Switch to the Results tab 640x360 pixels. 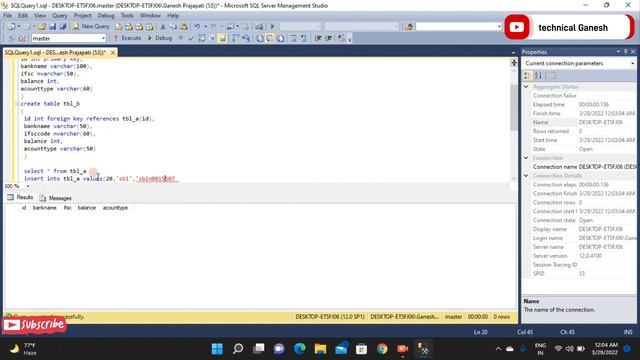pyautogui.click(x=20, y=198)
